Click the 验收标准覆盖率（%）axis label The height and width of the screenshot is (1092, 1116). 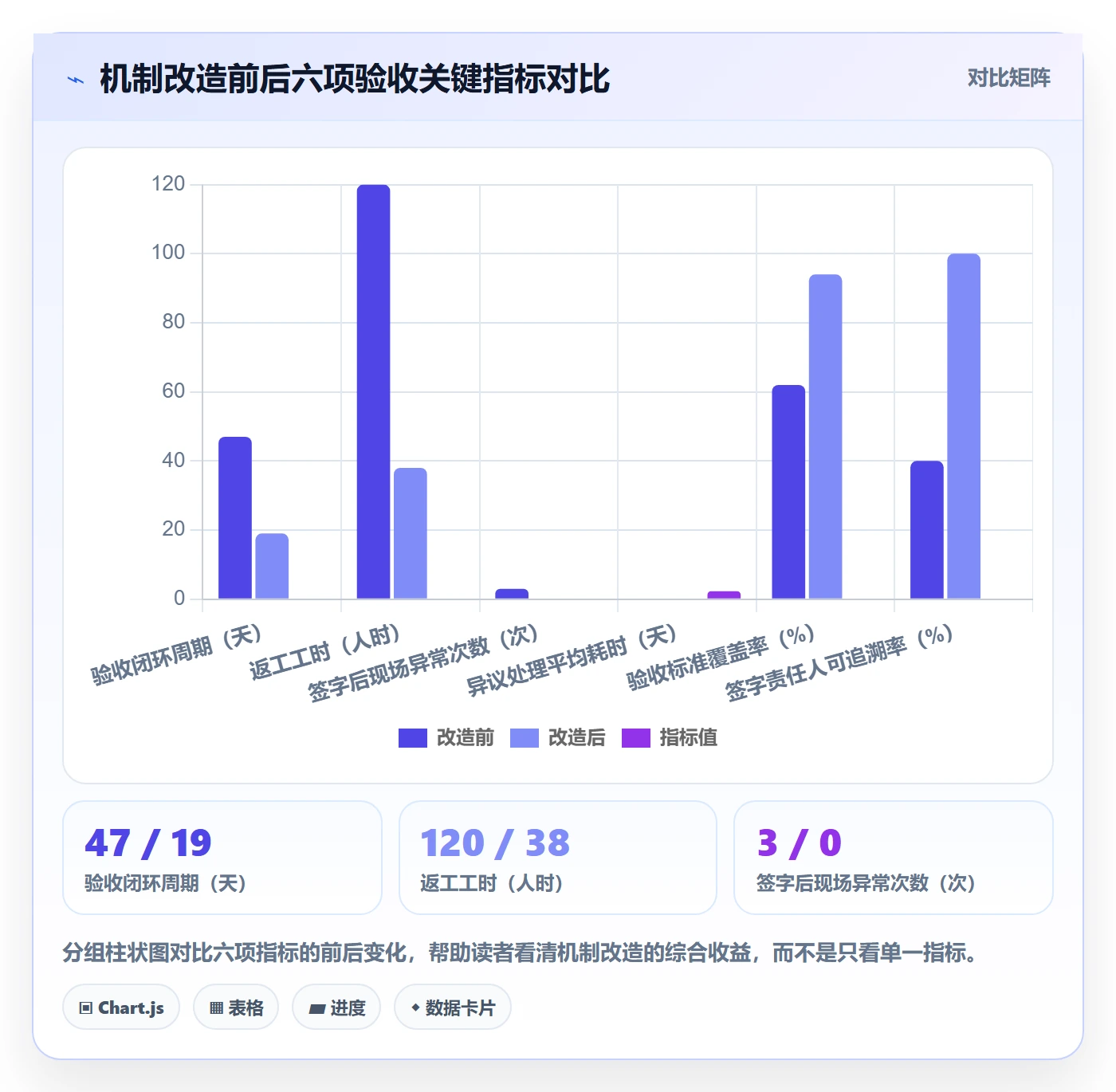[721, 658]
